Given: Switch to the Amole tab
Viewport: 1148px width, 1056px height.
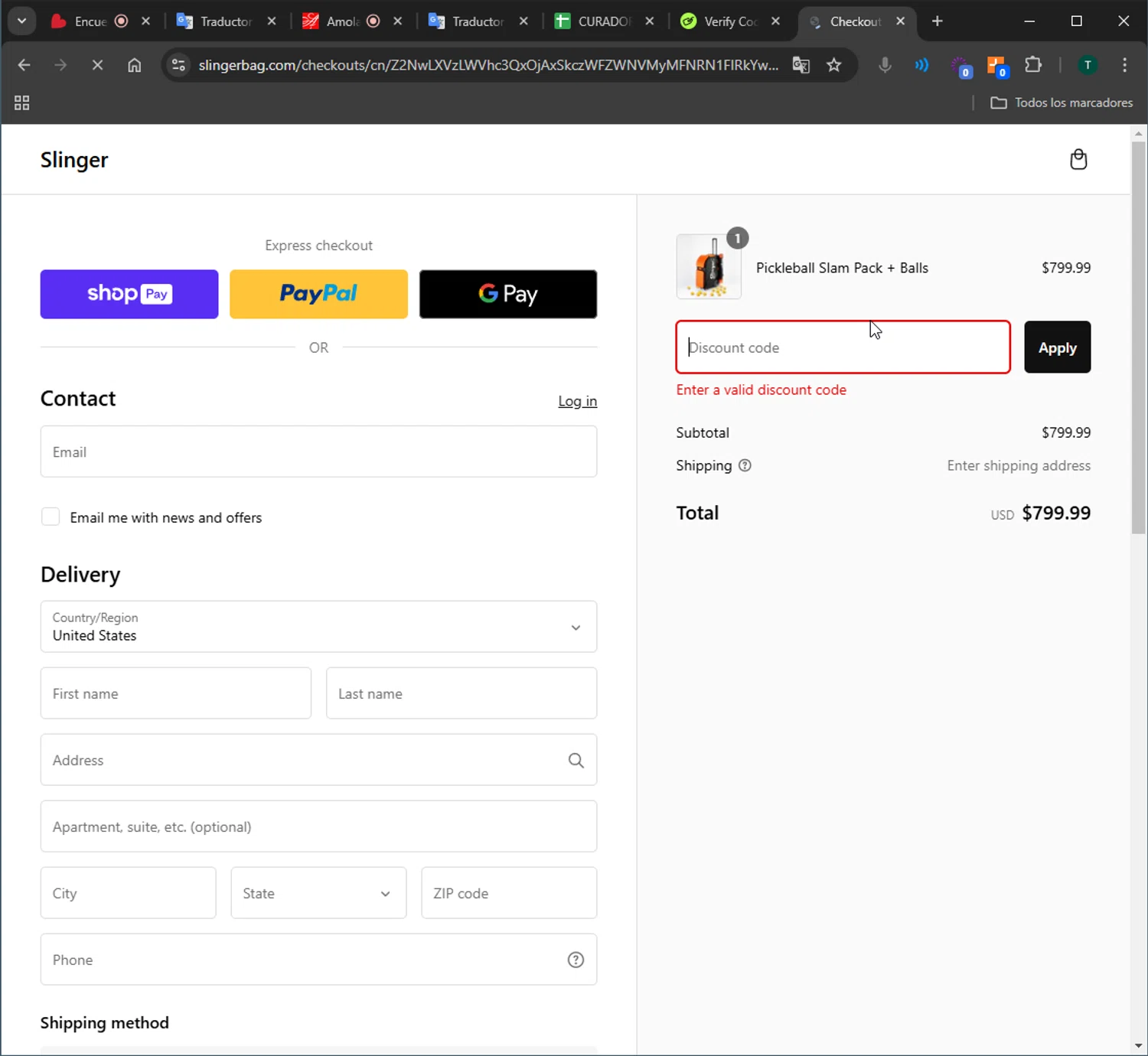Looking at the screenshot, I should pyautogui.click(x=341, y=21).
